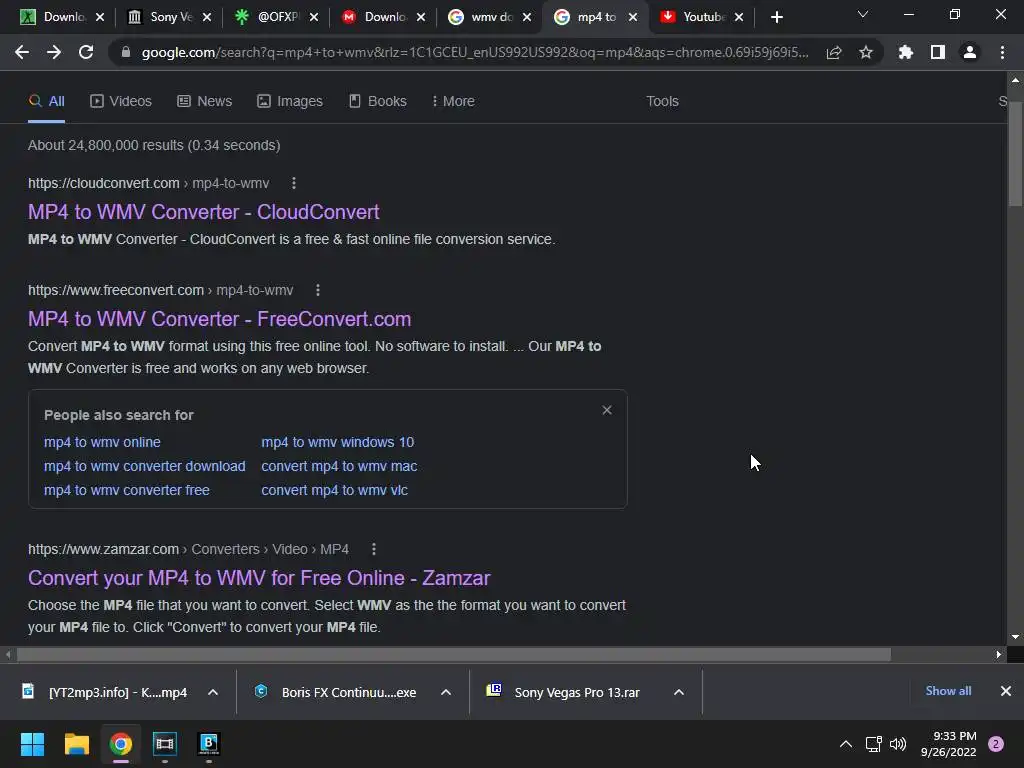This screenshot has height=768, width=1024.
Task: Click the address bar URL field
Action: (x=475, y=52)
